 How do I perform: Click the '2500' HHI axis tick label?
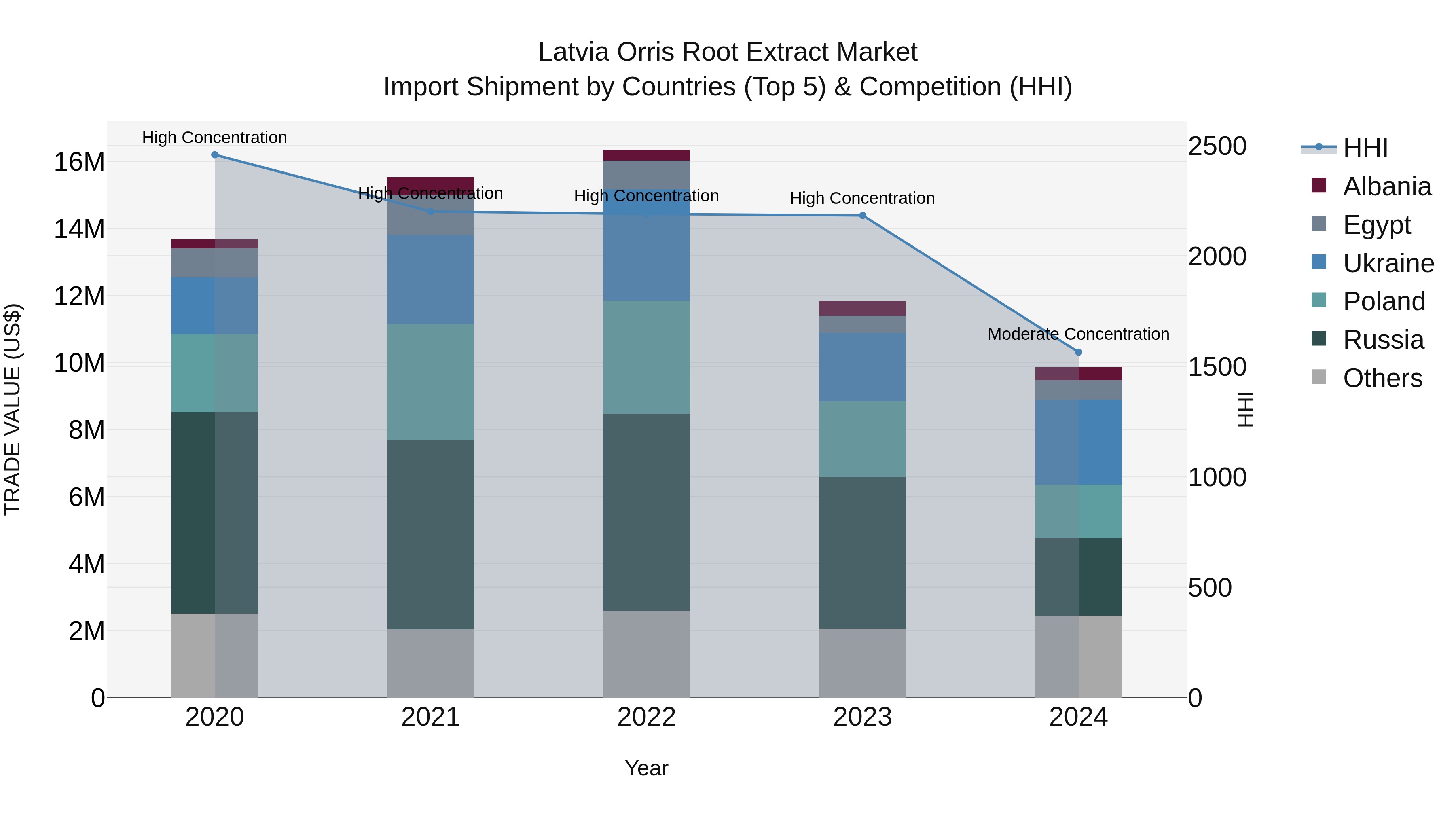pyautogui.click(x=1217, y=146)
